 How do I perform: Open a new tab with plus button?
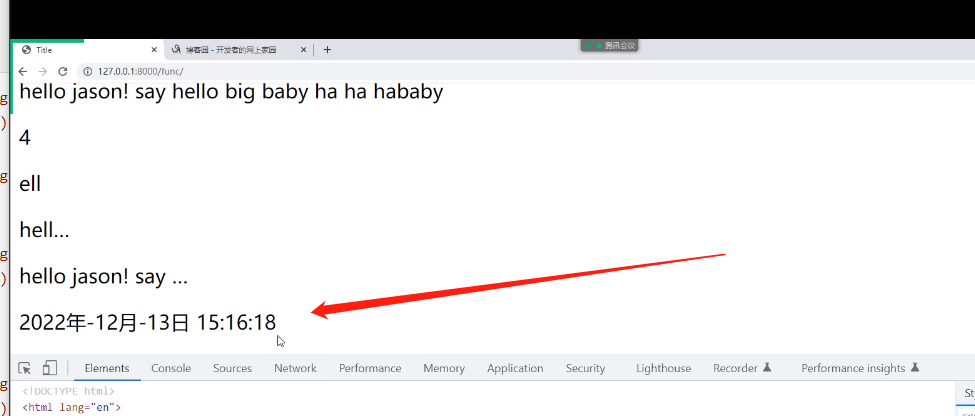click(327, 50)
